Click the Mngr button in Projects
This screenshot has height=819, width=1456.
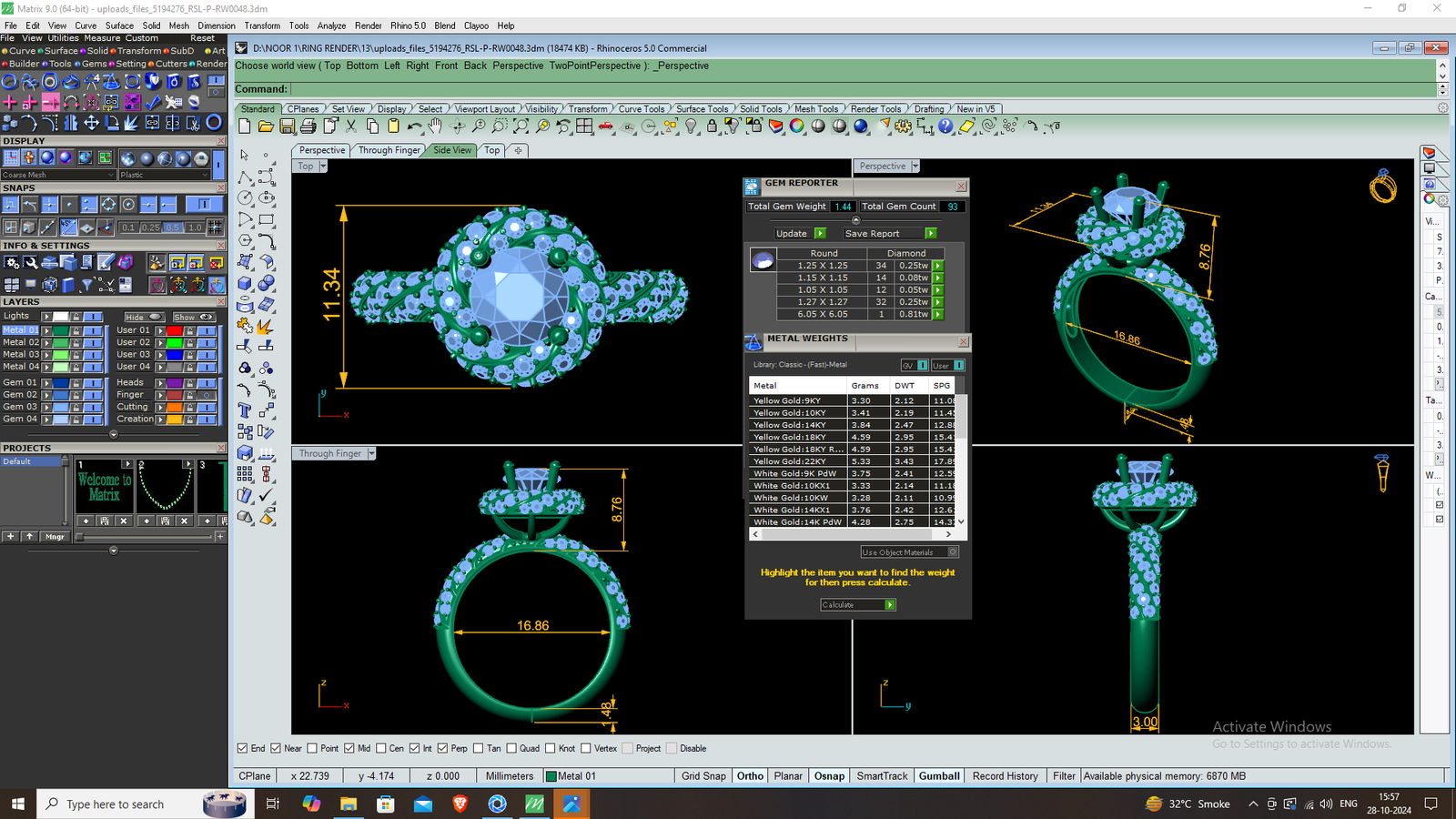click(55, 537)
